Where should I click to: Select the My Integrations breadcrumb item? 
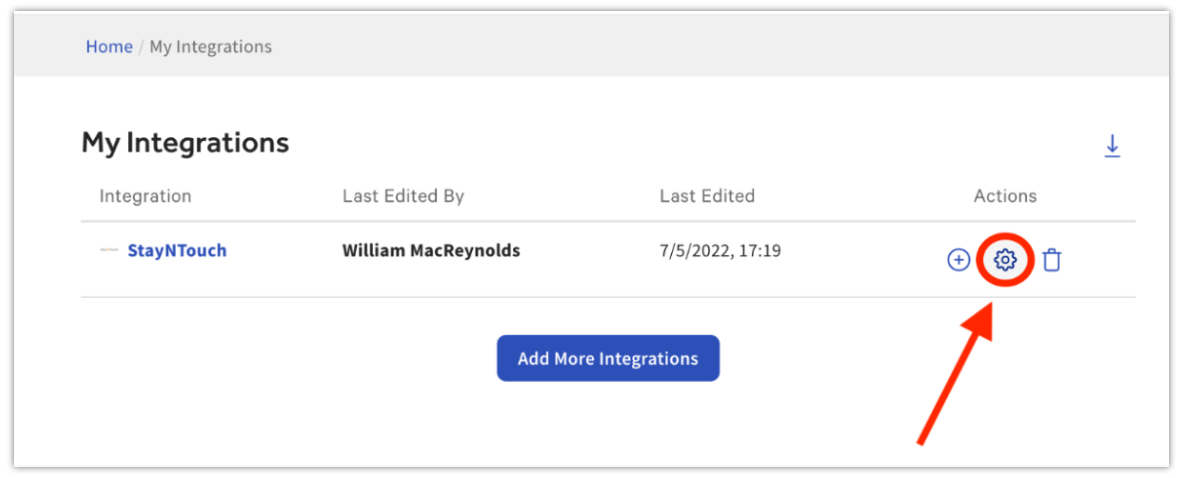tap(211, 47)
